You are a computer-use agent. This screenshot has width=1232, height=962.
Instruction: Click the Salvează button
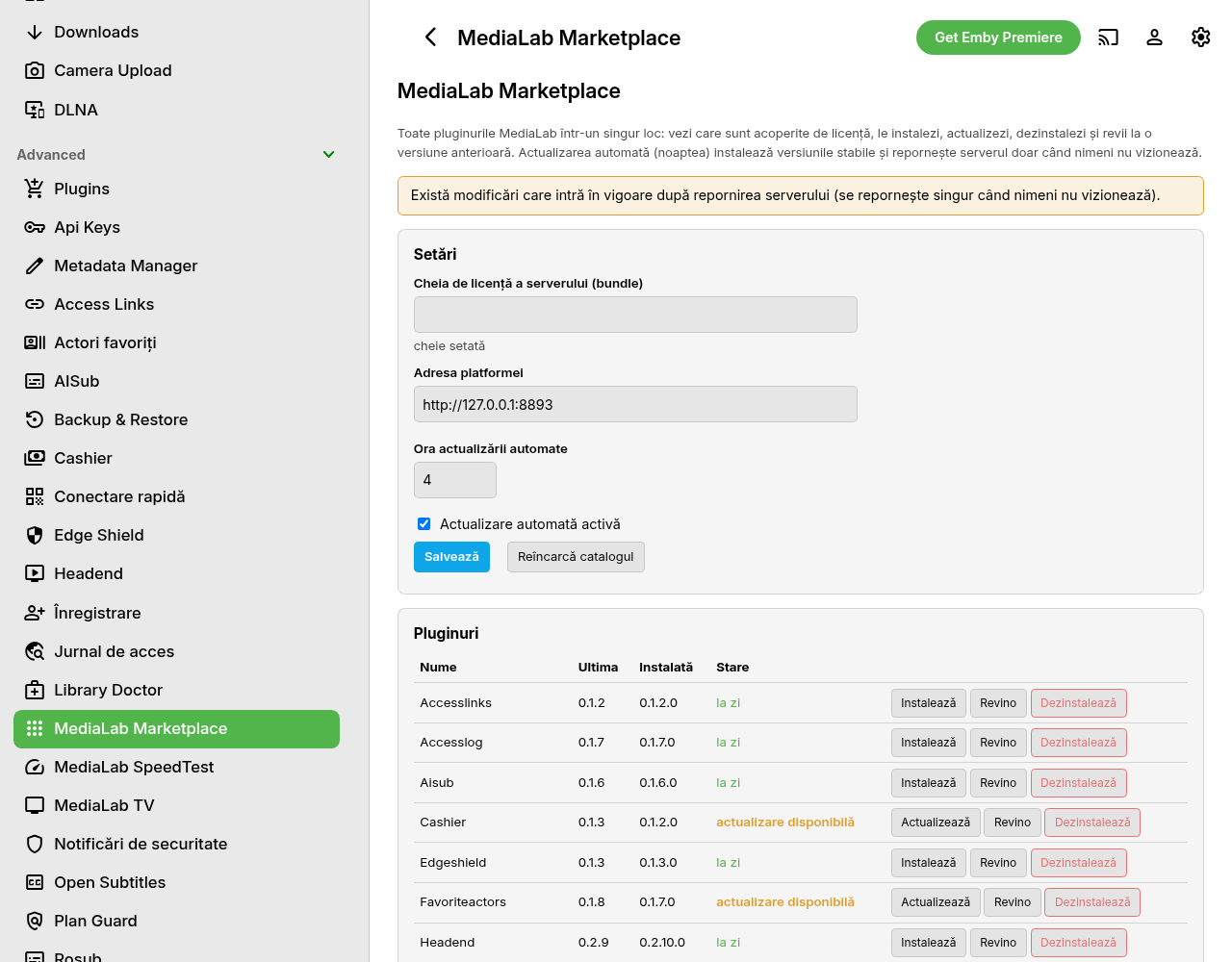click(451, 557)
